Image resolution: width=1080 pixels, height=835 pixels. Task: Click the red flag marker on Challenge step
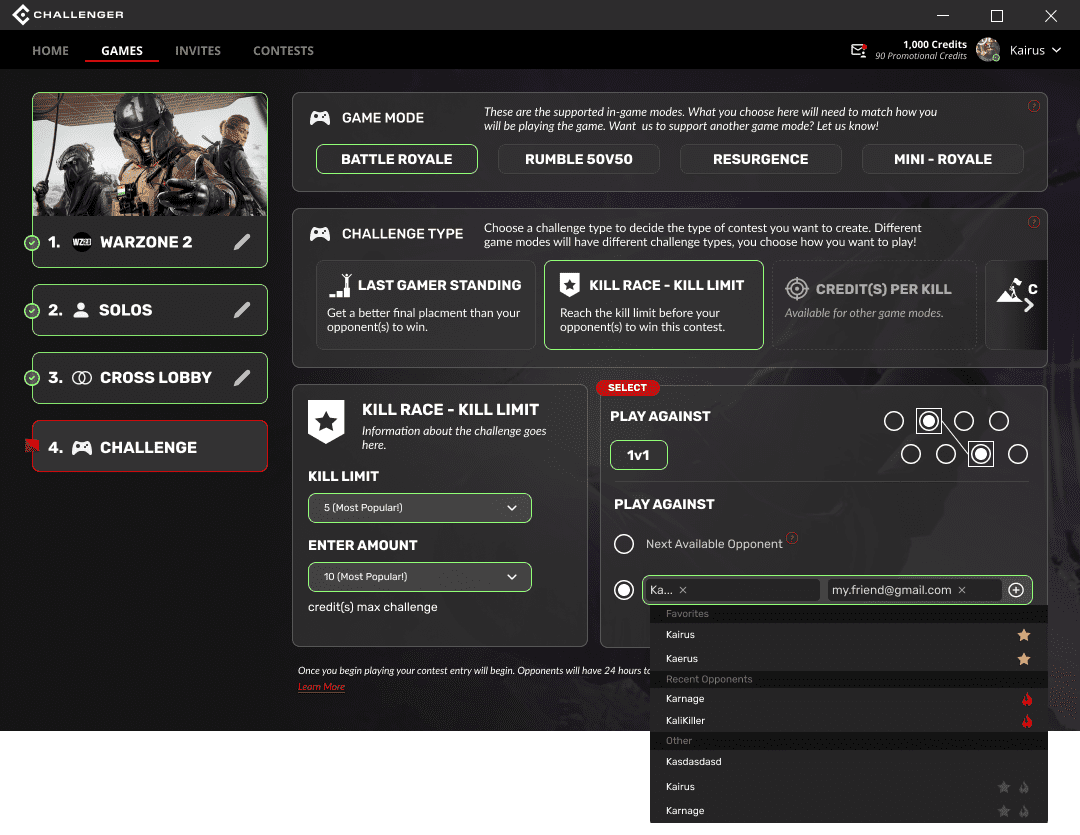point(32,446)
